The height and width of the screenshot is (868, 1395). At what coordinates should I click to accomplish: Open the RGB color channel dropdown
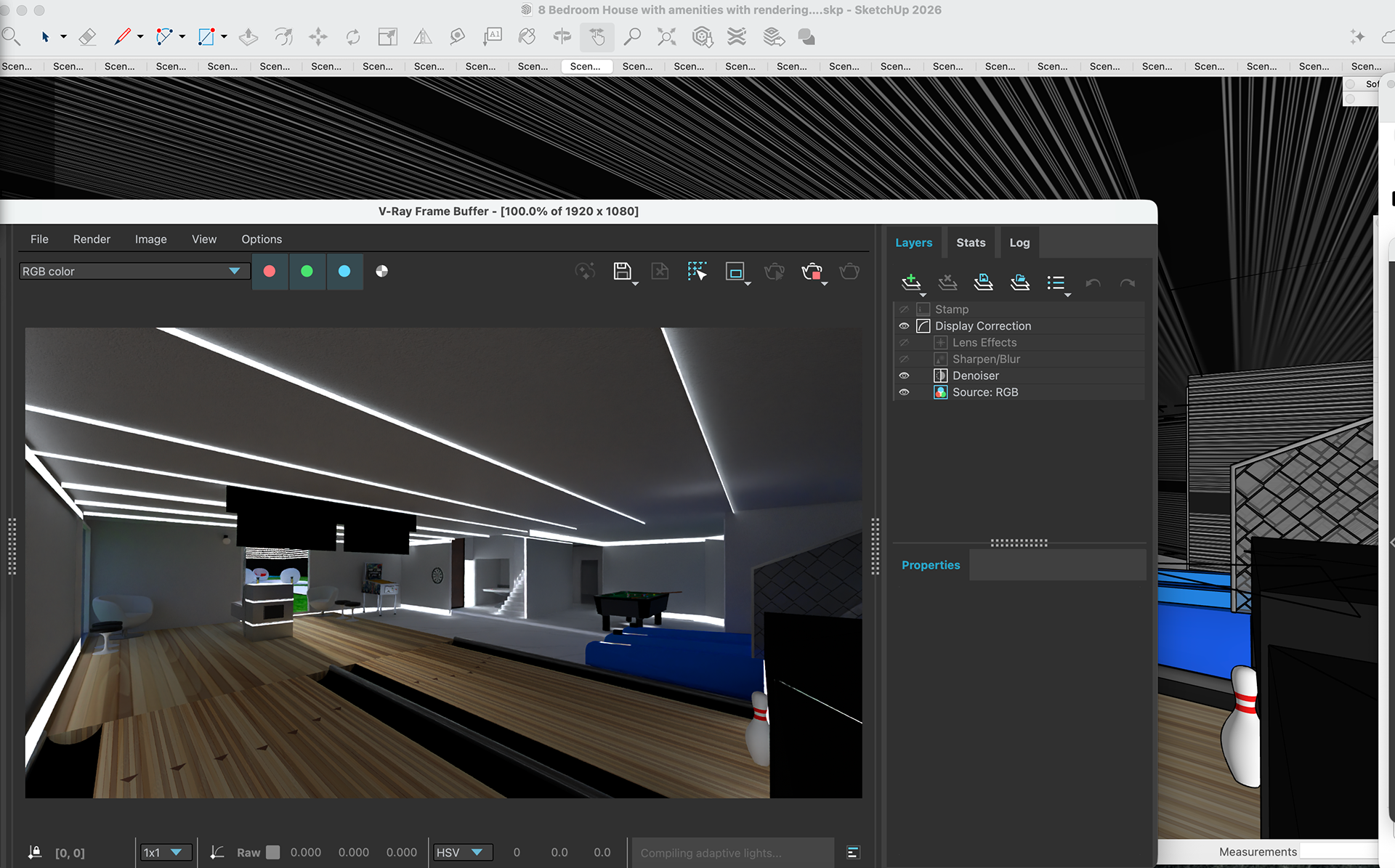click(134, 271)
